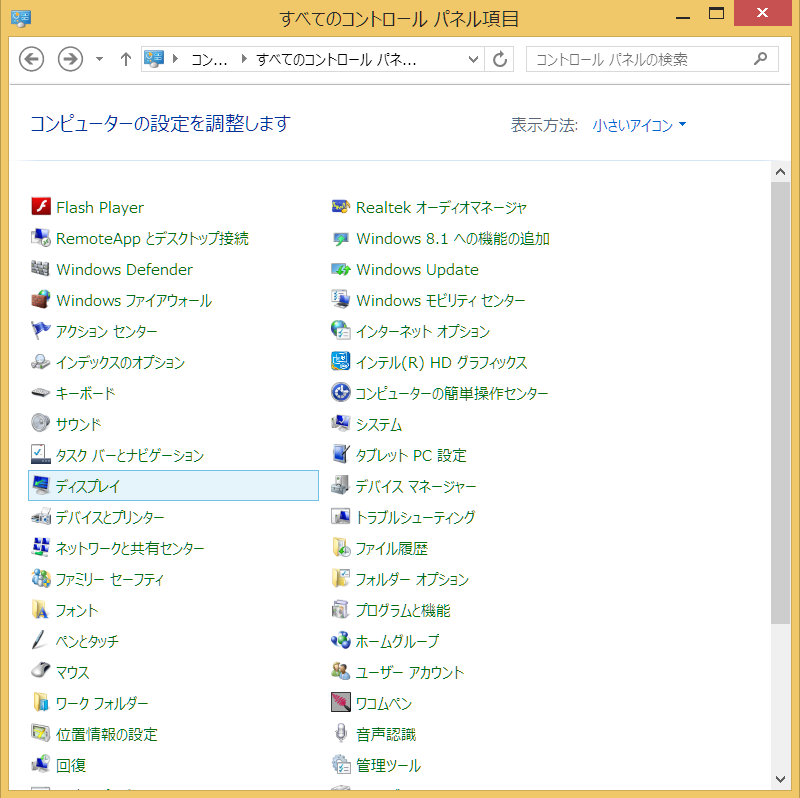Open the Flash Player icon
The image size is (800, 798).
(x=41, y=207)
